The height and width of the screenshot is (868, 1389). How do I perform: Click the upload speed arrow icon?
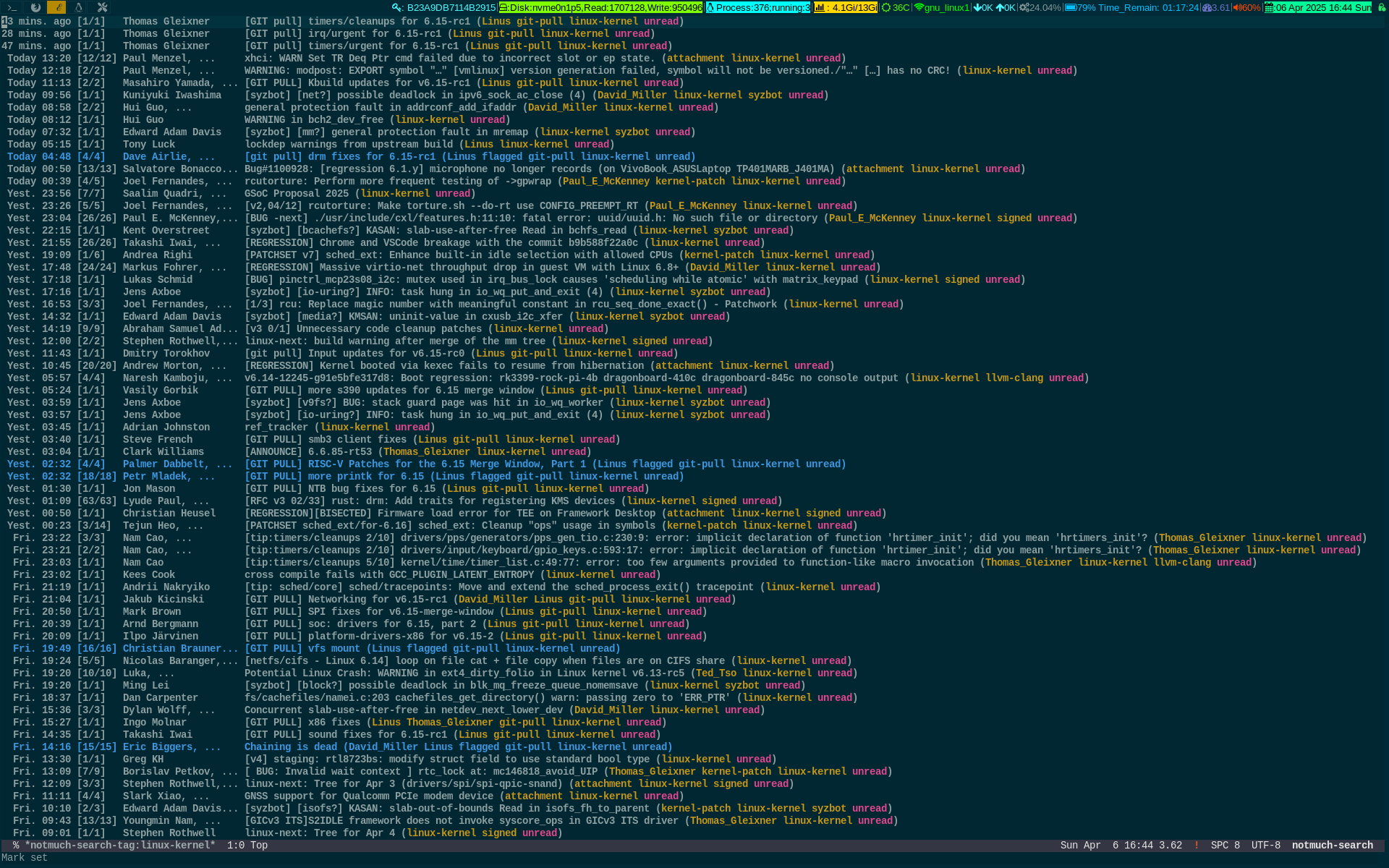(1000, 7)
